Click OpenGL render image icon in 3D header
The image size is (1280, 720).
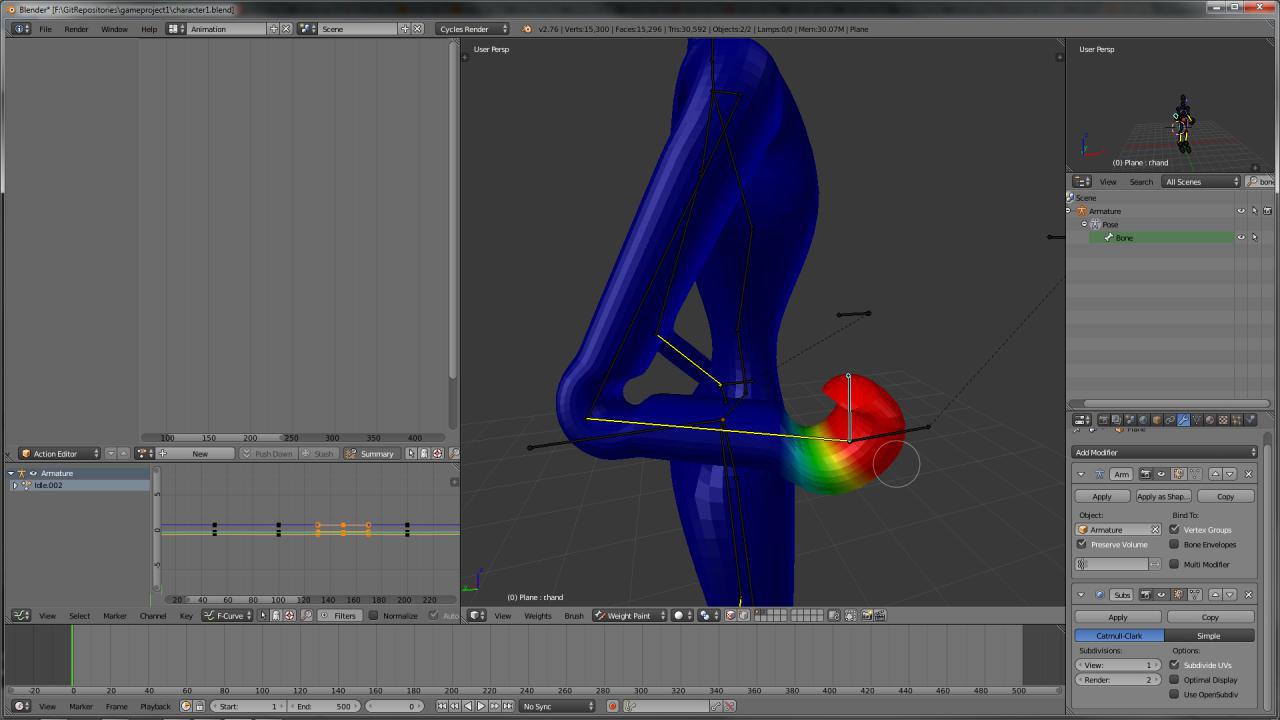point(867,616)
